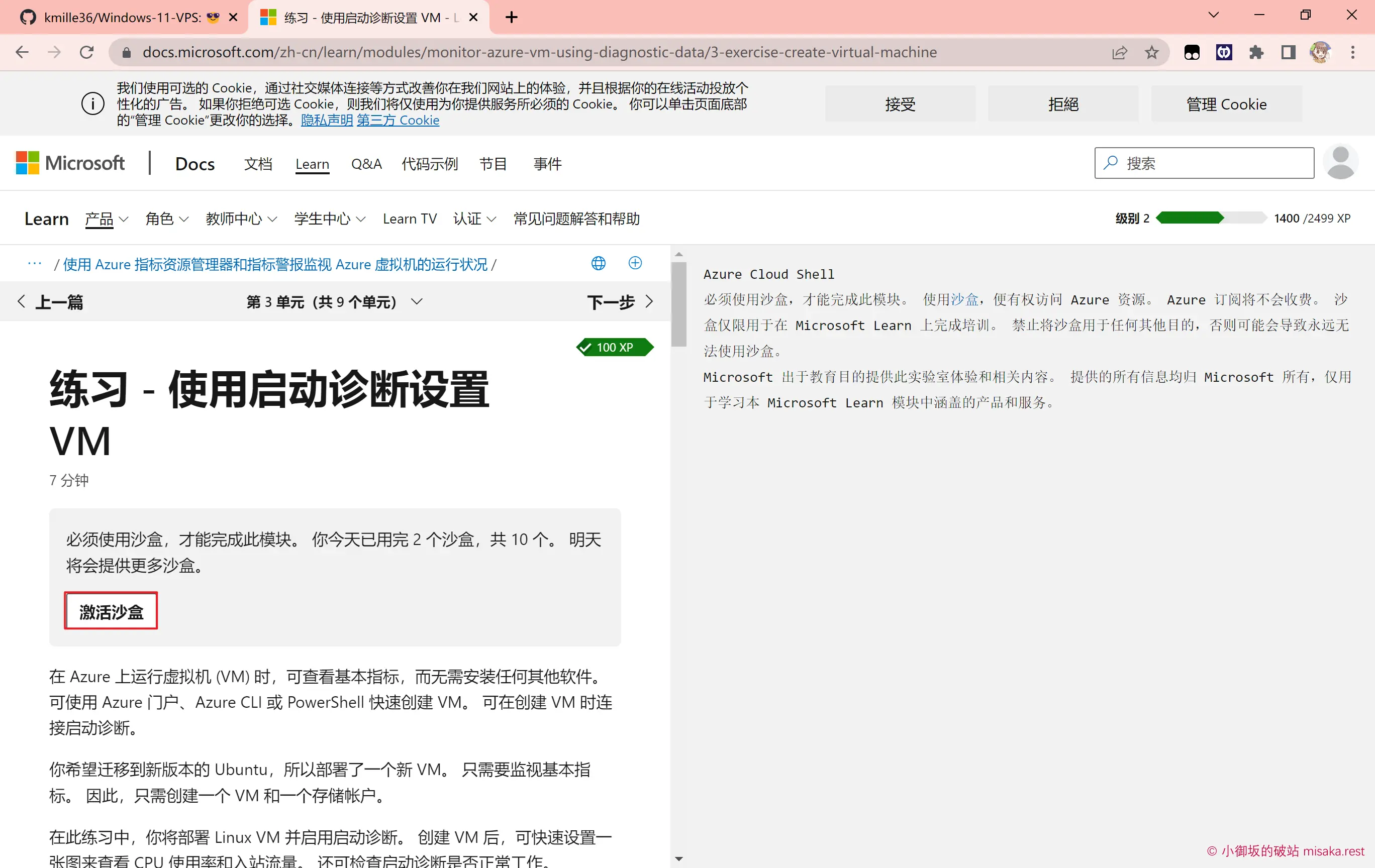This screenshot has width=1375, height=868.
Task: Click the 100 XP badge
Action: pos(615,347)
